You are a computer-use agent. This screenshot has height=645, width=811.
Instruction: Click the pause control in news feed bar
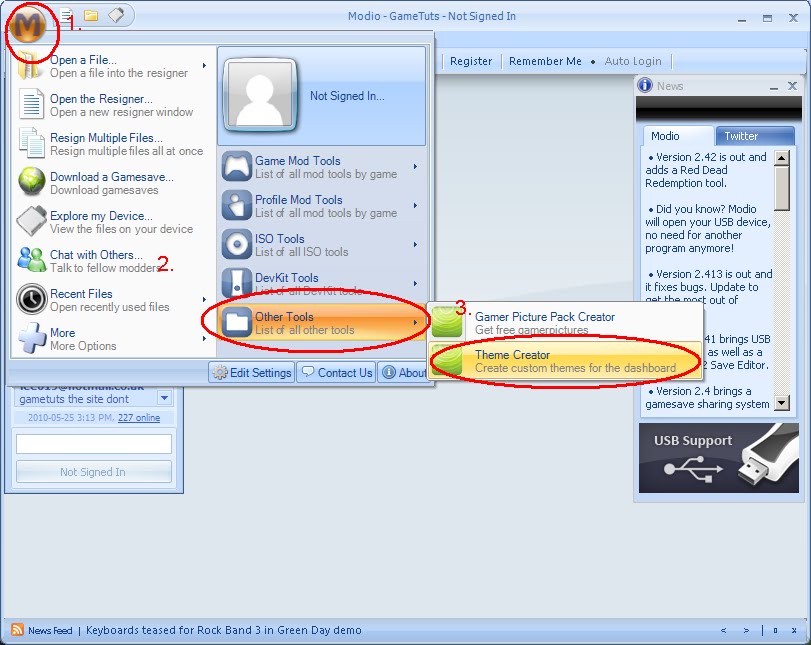(x=775, y=630)
